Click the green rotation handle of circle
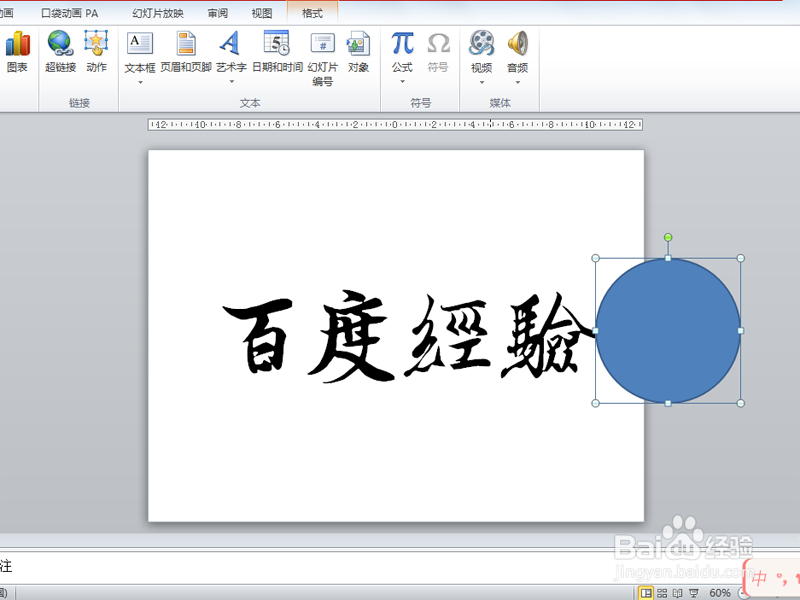The image size is (800, 600). 668,237
